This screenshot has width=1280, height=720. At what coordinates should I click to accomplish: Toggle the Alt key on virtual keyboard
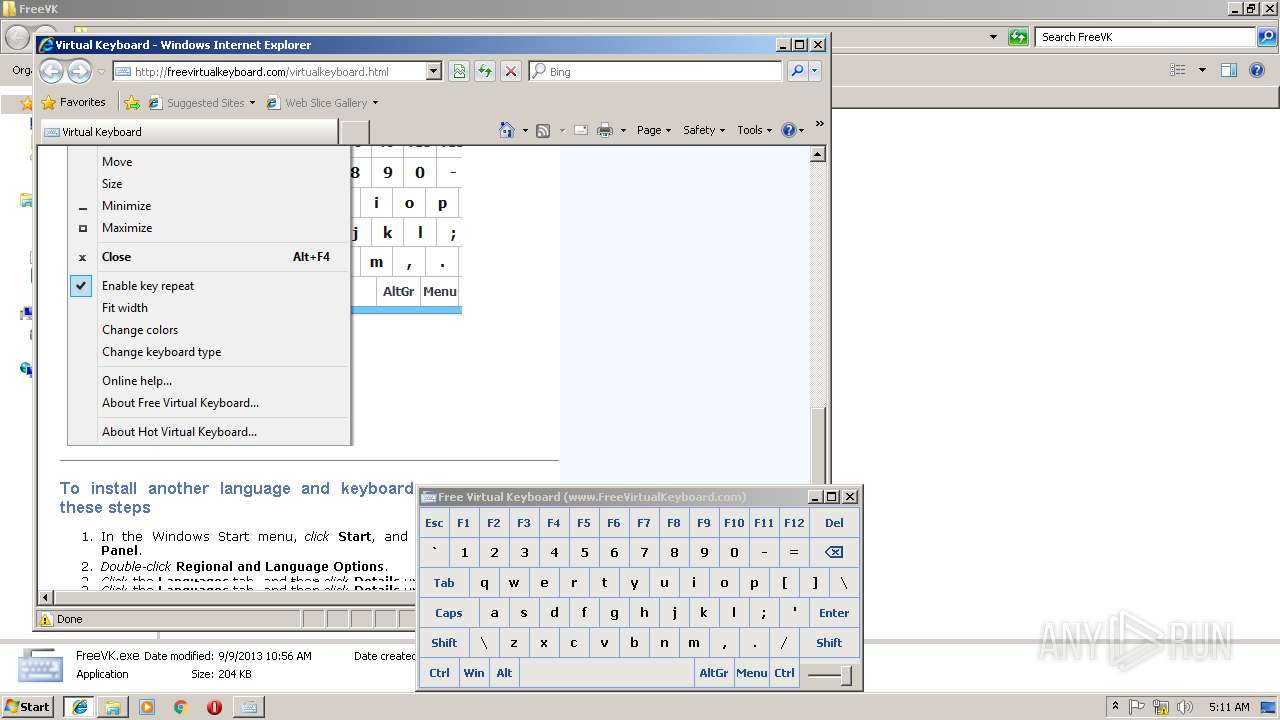point(504,673)
